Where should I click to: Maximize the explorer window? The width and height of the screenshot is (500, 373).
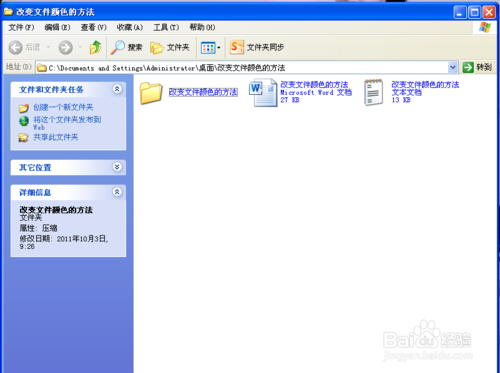coord(475,13)
